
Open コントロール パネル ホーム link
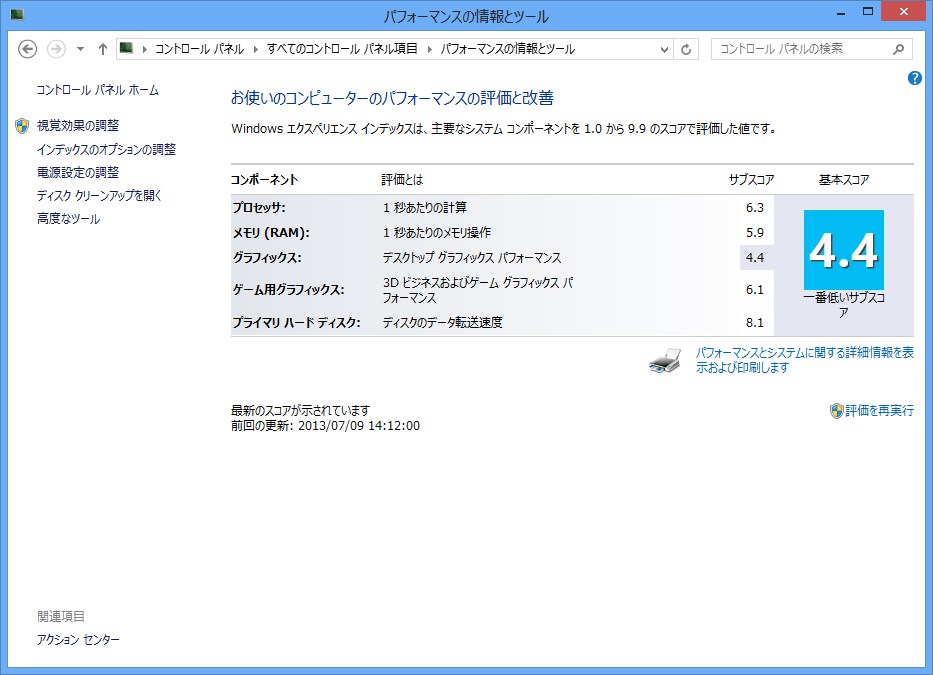pyautogui.click(x=98, y=90)
